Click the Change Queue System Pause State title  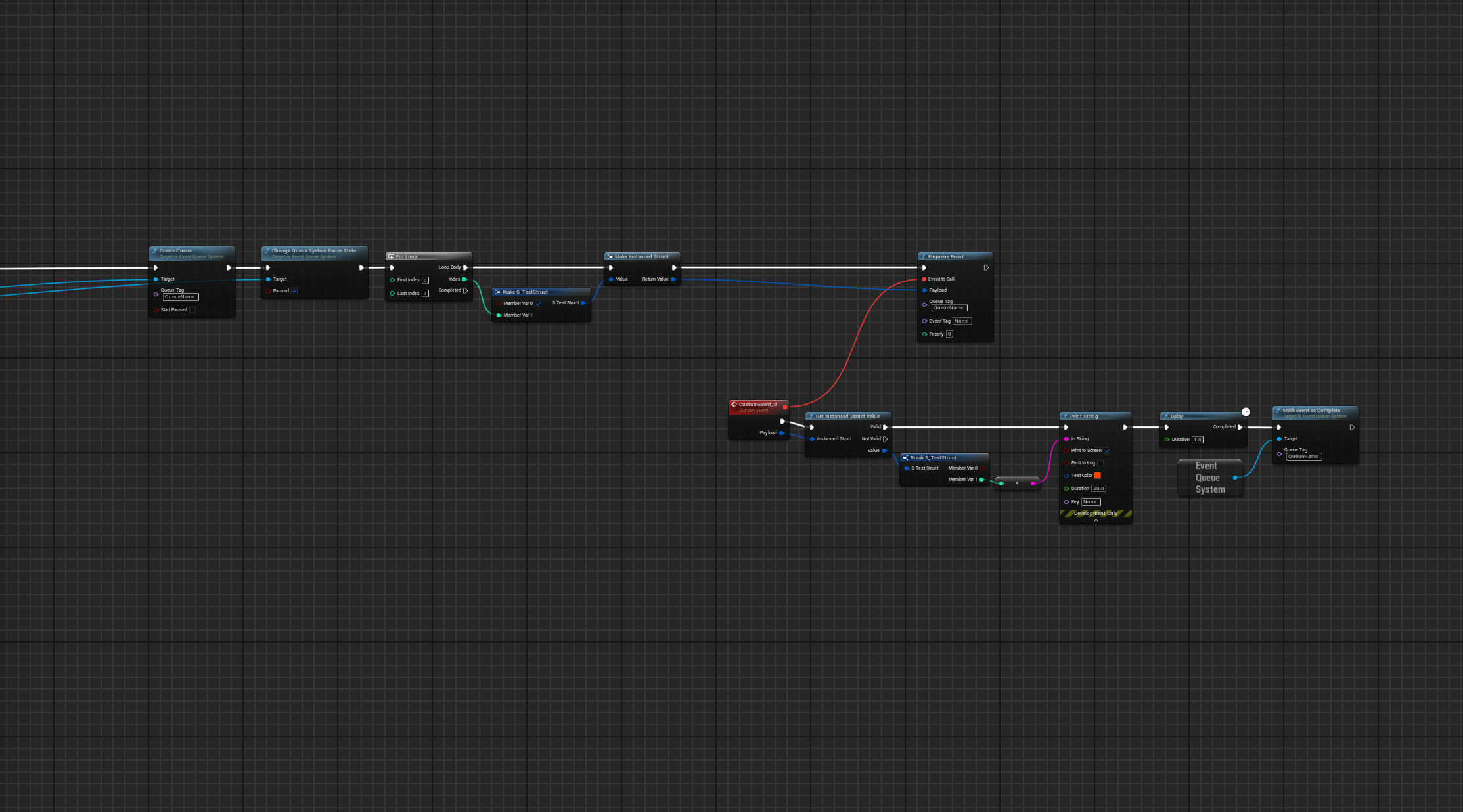[x=314, y=250]
